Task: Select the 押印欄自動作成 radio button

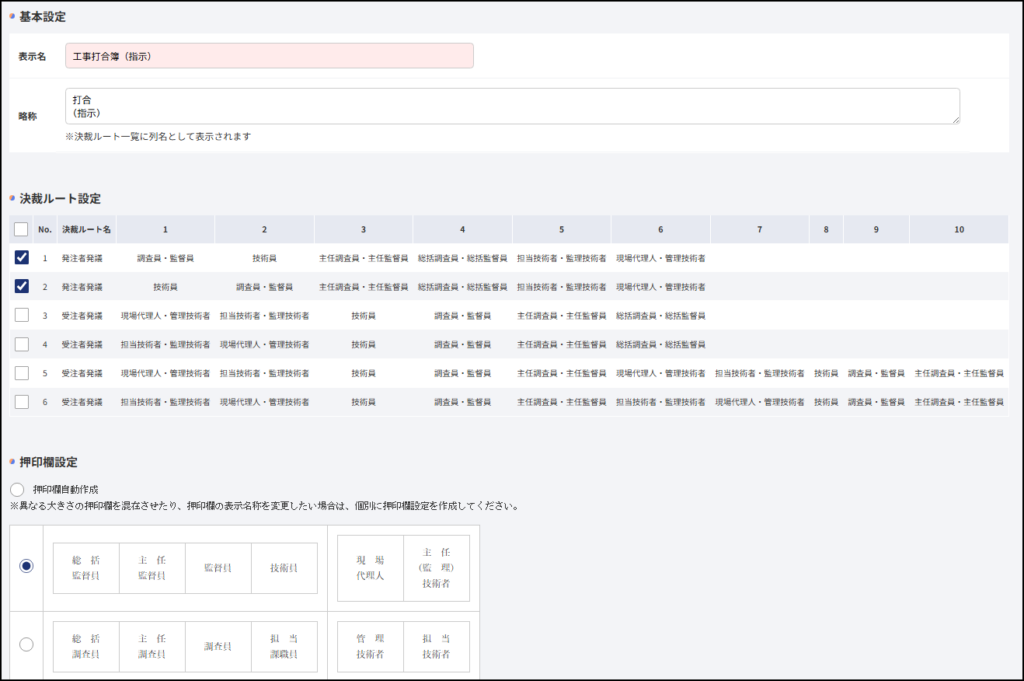Action: [17, 489]
